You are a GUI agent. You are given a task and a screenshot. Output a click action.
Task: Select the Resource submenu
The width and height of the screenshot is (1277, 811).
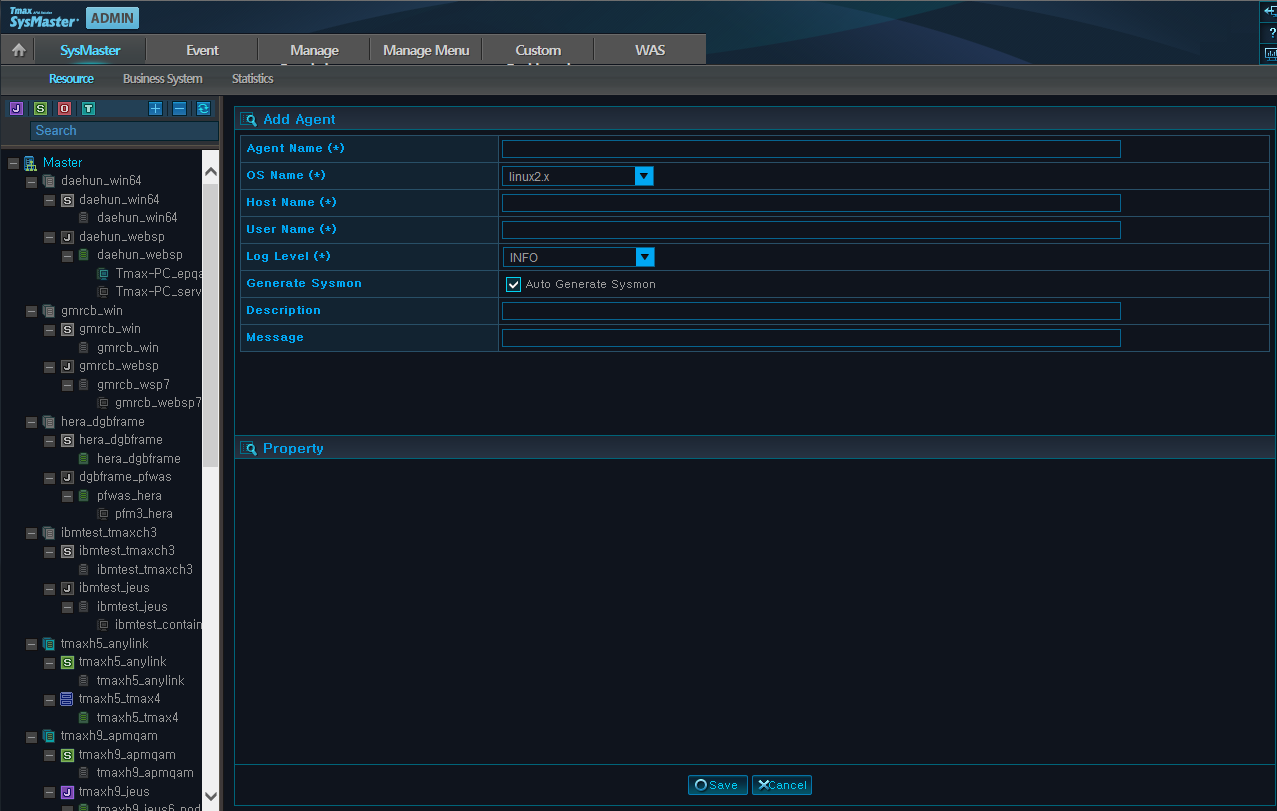point(71,78)
